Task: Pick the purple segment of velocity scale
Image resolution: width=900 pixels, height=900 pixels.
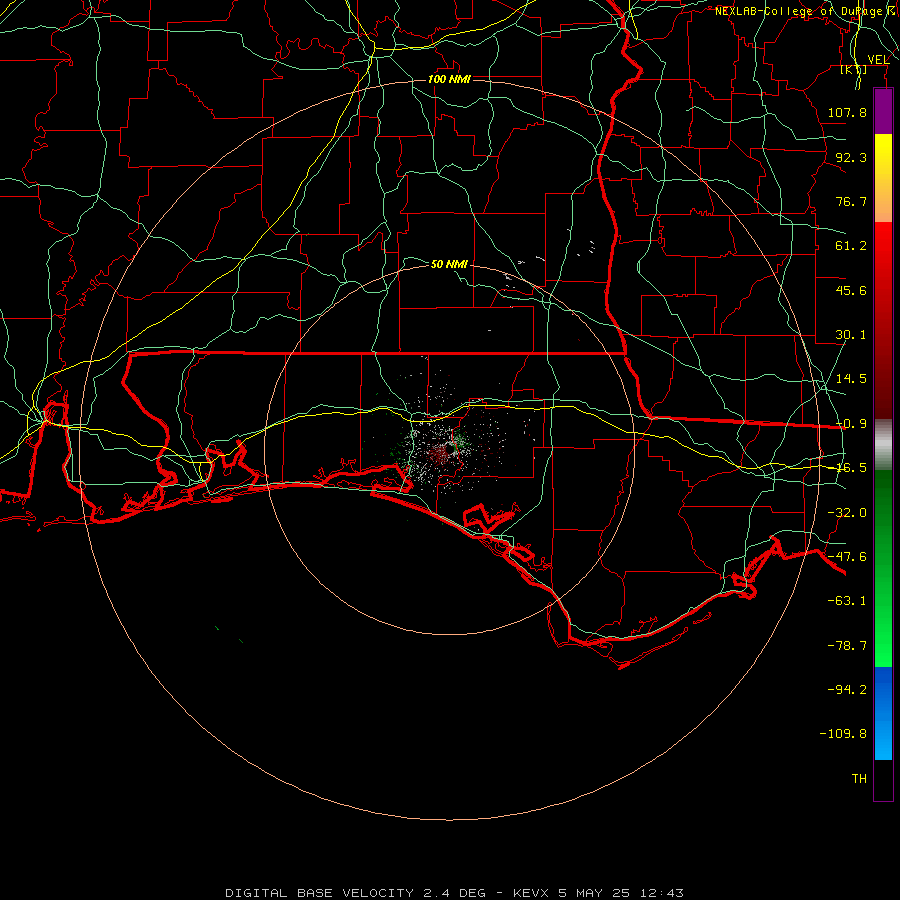Action: click(883, 111)
